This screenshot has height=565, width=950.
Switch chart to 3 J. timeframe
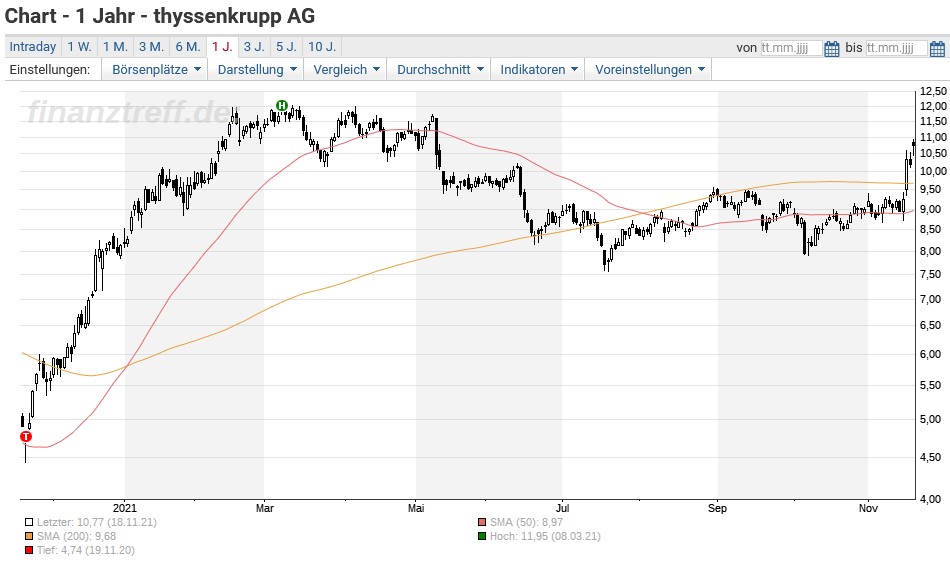[x=254, y=47]
